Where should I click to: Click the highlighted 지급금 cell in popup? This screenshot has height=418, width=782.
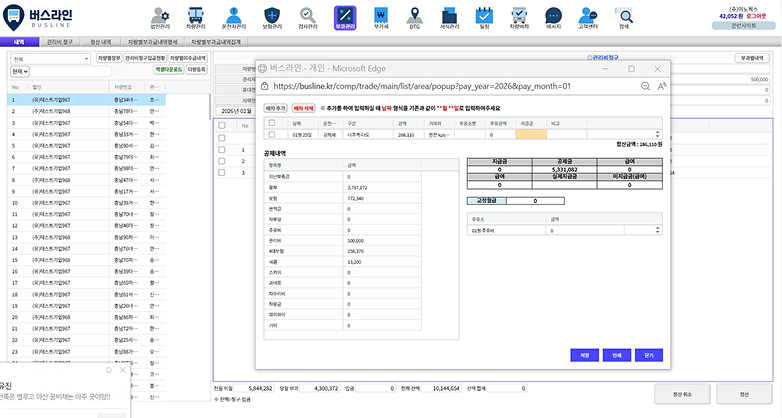click(531, 133)
